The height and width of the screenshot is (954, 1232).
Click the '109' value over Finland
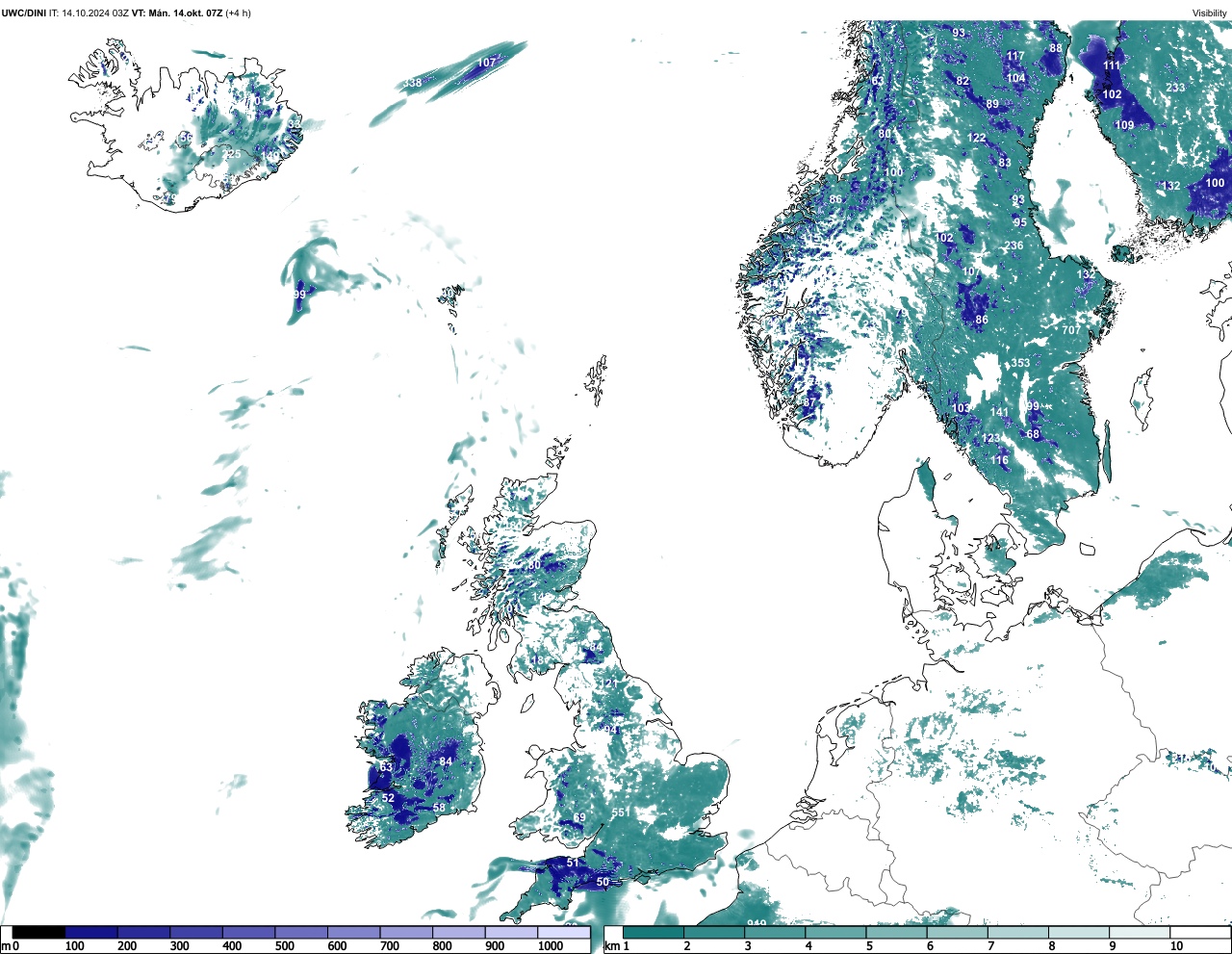pos(1124,125)
